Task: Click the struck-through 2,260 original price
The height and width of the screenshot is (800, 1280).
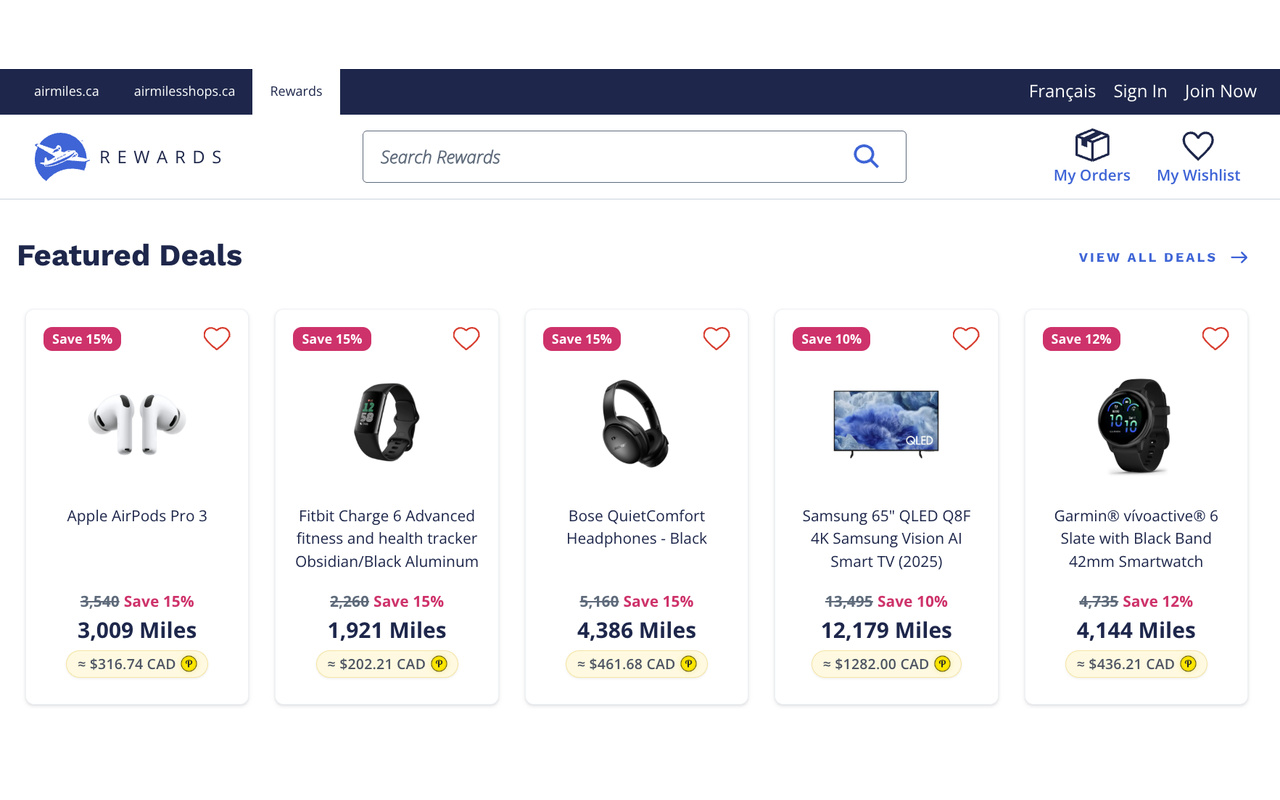Action: (x=350, y=601)
